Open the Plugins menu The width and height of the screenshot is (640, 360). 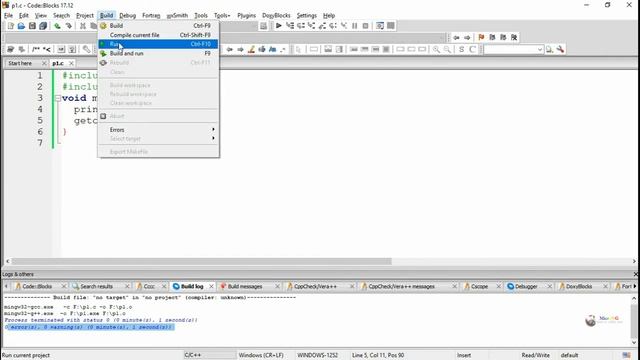pos(247,16)
